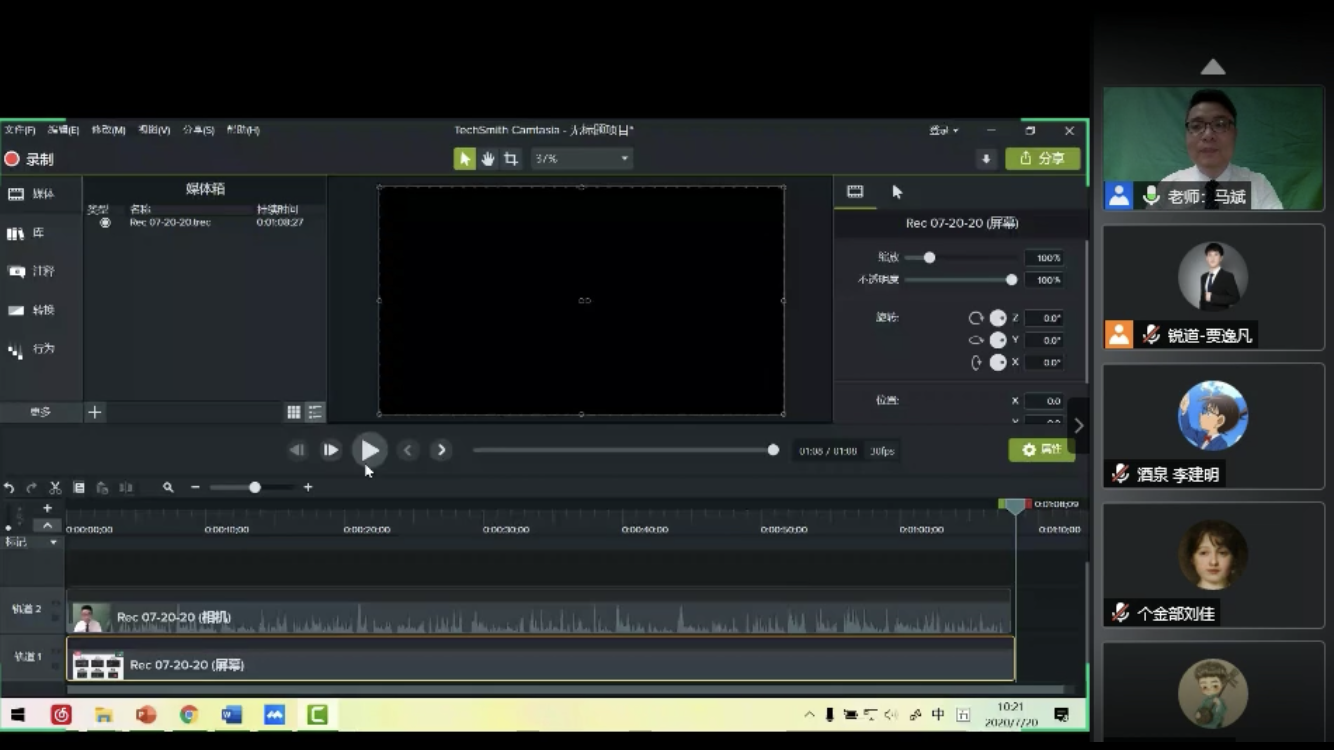Click the playback progress scrubber handle
Image resolution: width=1334 pixels, height=750 pixels.
click(773, 450)
